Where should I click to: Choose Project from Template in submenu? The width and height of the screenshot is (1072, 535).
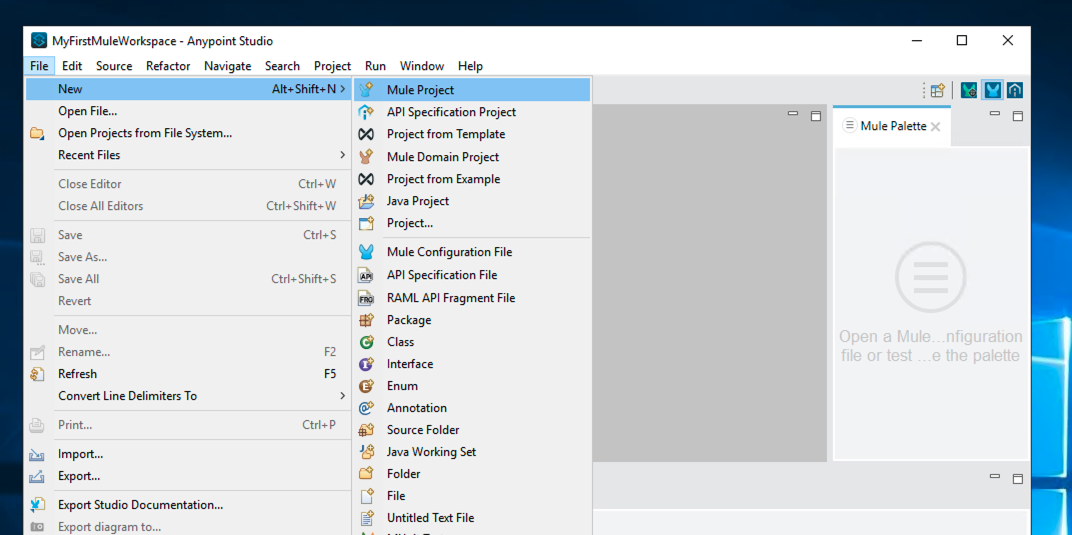(445, 134)
